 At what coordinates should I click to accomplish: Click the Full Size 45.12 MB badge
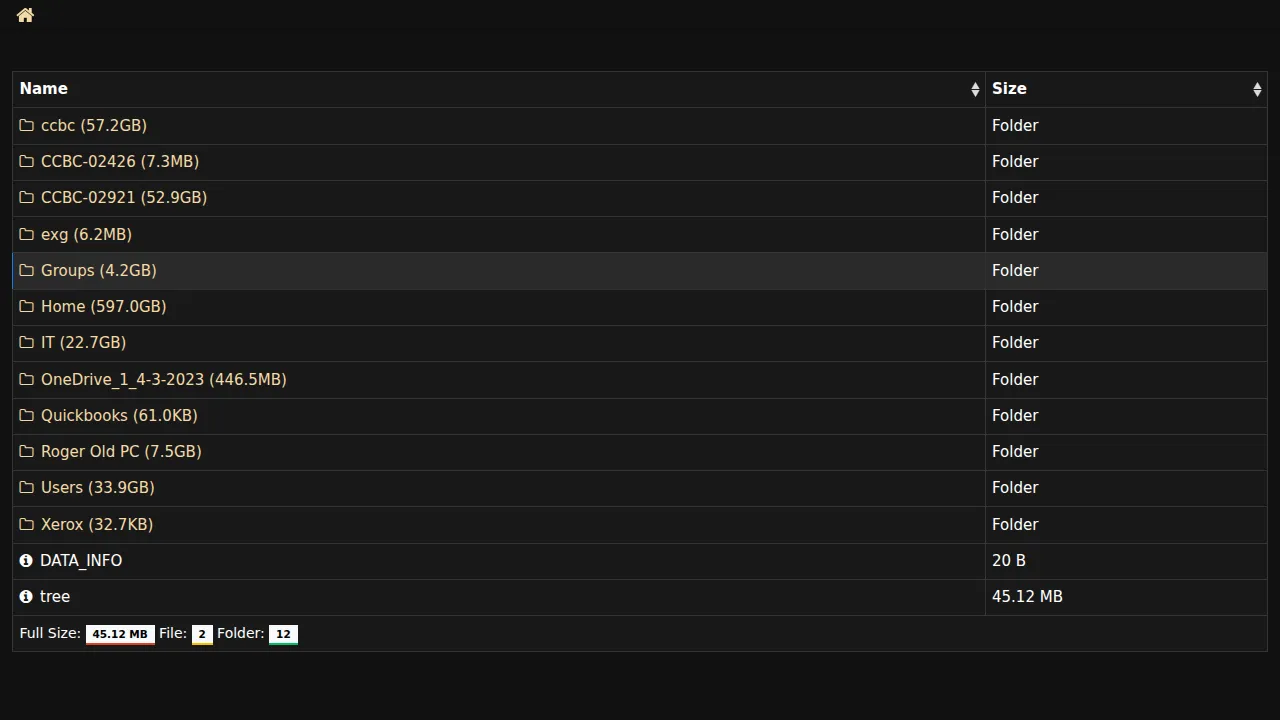(120, 634)
